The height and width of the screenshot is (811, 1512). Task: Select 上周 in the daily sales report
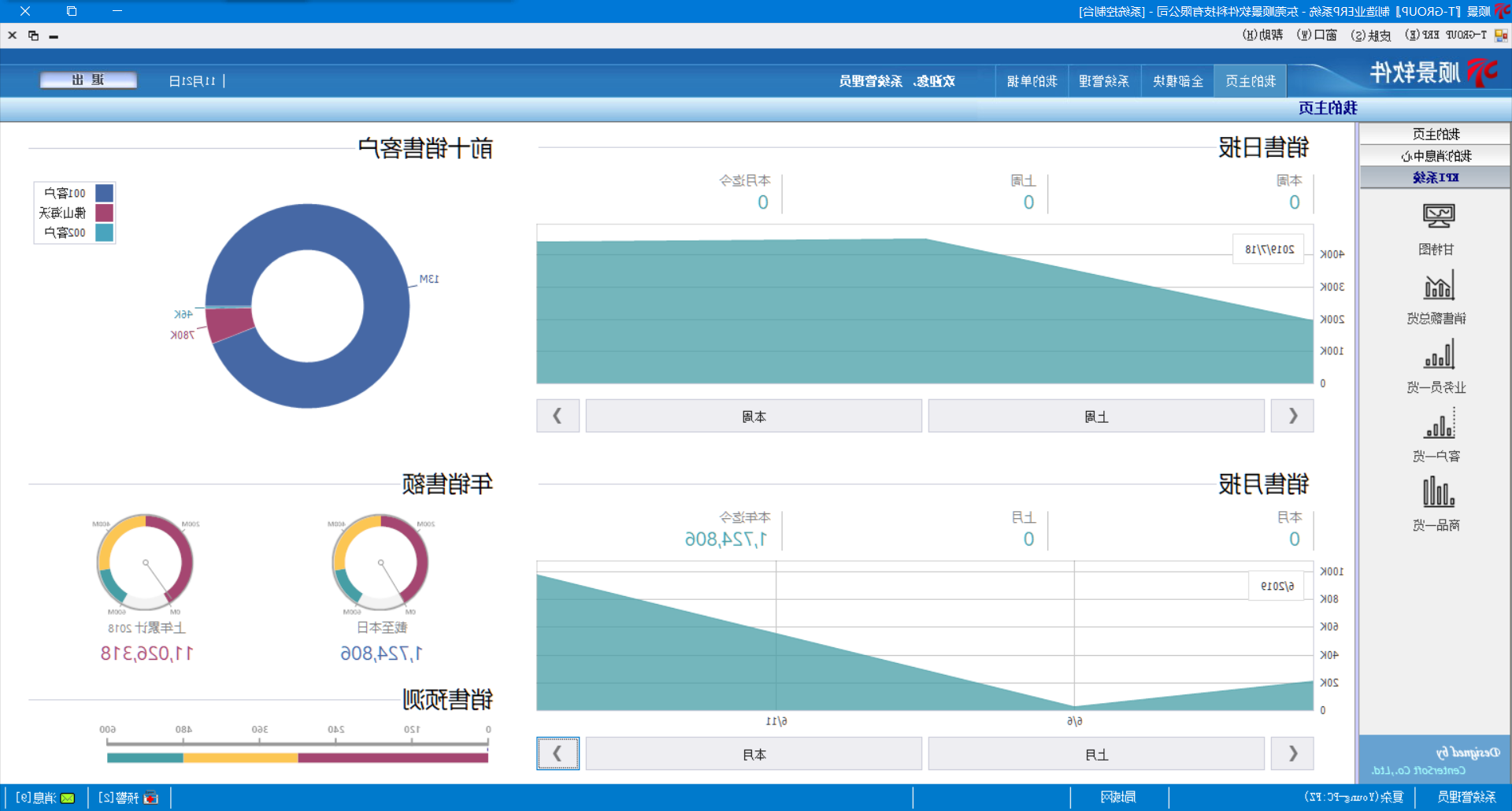1096,417
